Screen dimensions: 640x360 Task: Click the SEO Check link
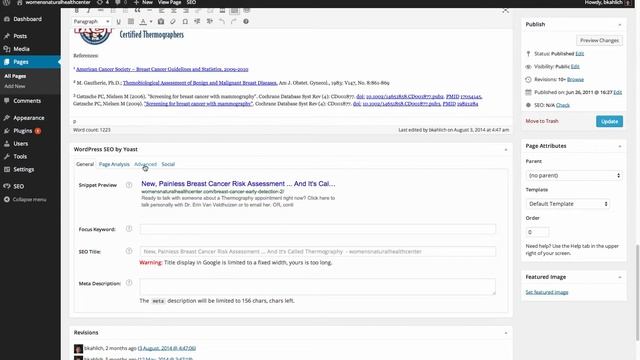coord(562,105)
